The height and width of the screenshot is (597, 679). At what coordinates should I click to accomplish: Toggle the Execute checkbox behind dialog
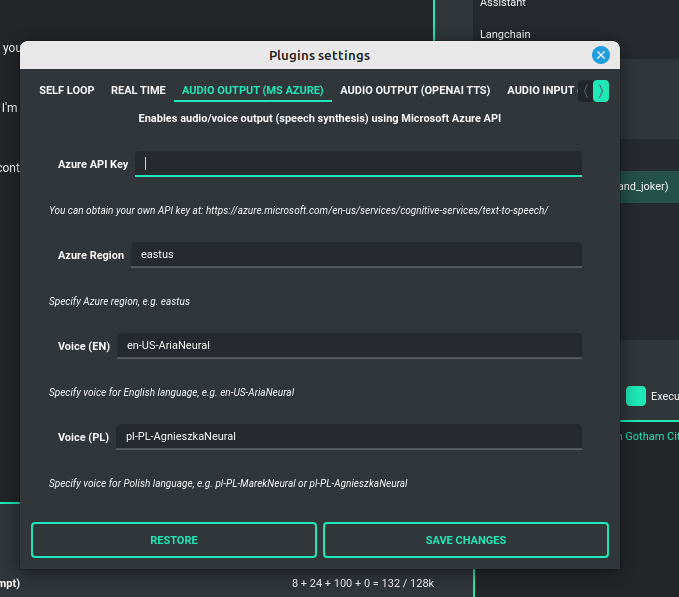coord(636,396)
